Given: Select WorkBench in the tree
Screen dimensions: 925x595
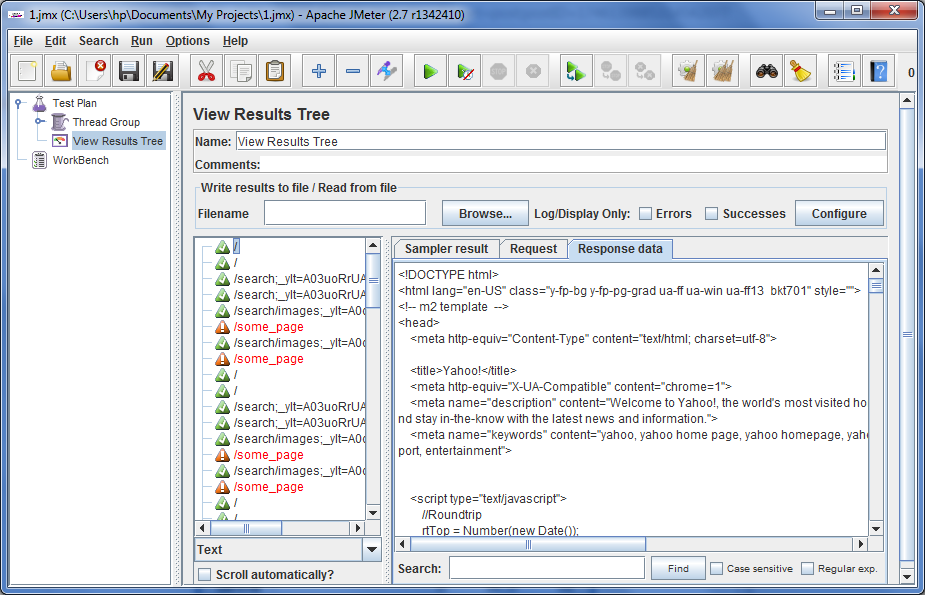Looking at the screenshot, I should click(x=81, y=160).
